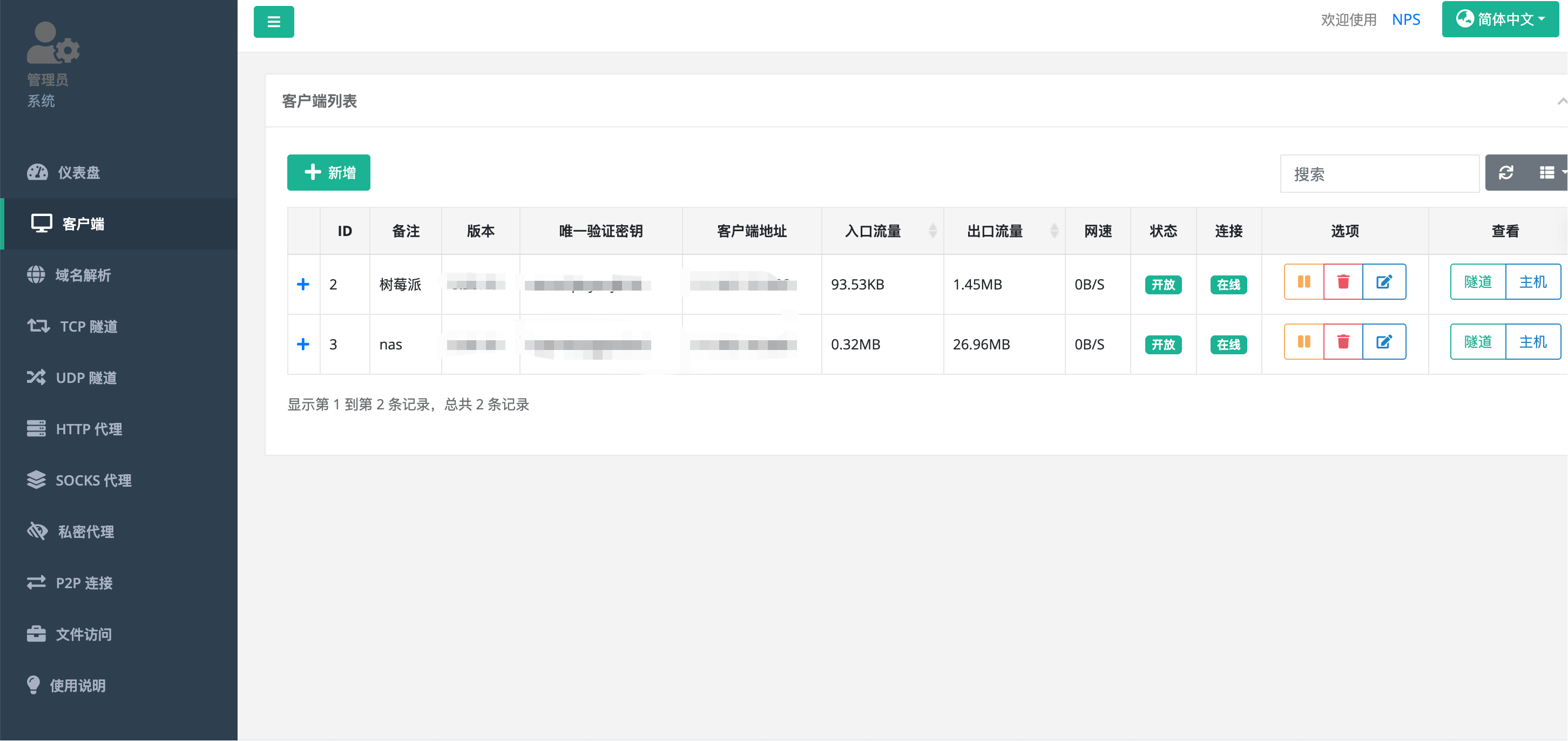Select the 客户端 sidebar item

[x=119, y=224]
